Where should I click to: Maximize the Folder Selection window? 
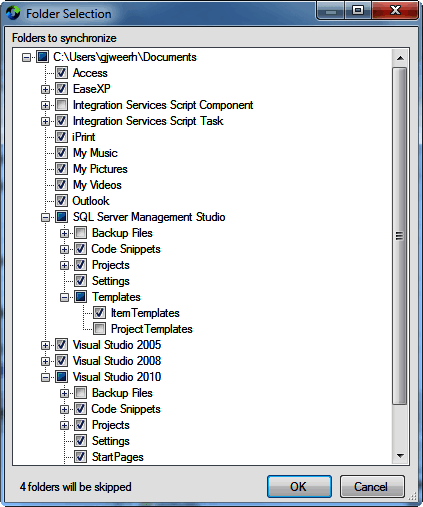pyautogui.click(x=358, y=10)
